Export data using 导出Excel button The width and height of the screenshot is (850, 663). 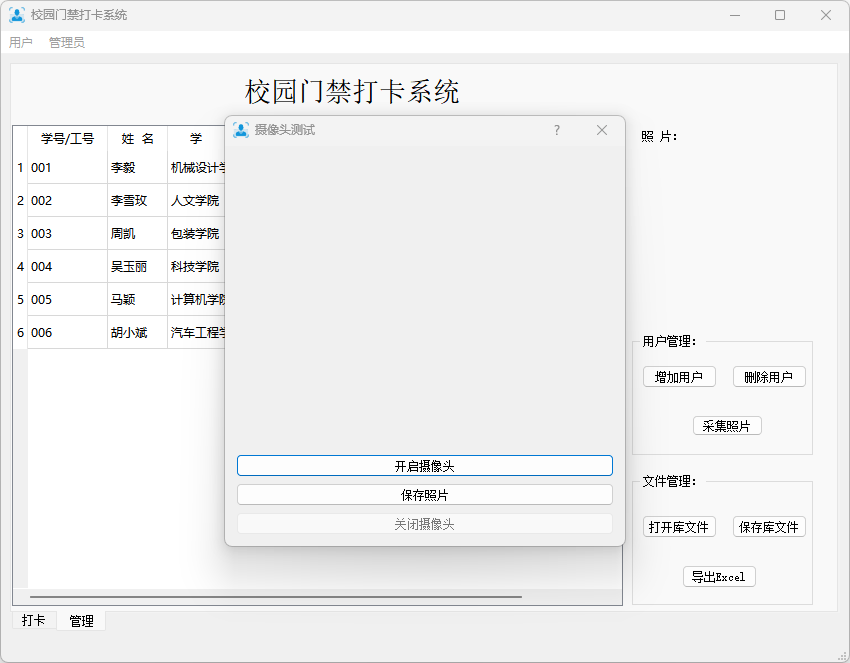click(719, 577)
